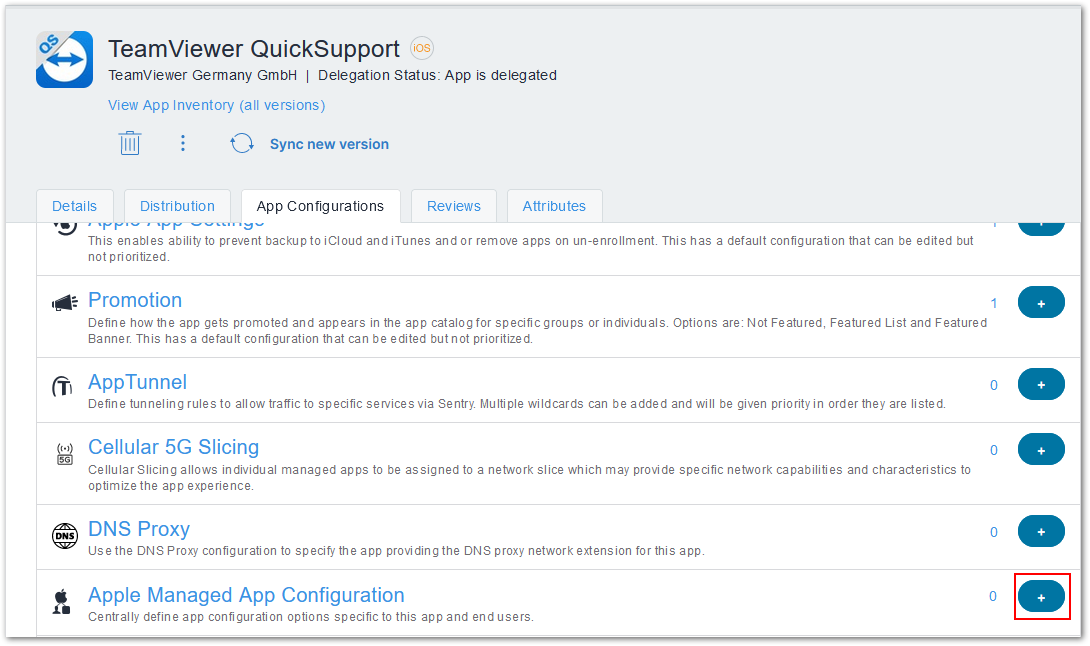Click the Sync new version button
This screenshot has height=646, width=1090.
point(329,144)
